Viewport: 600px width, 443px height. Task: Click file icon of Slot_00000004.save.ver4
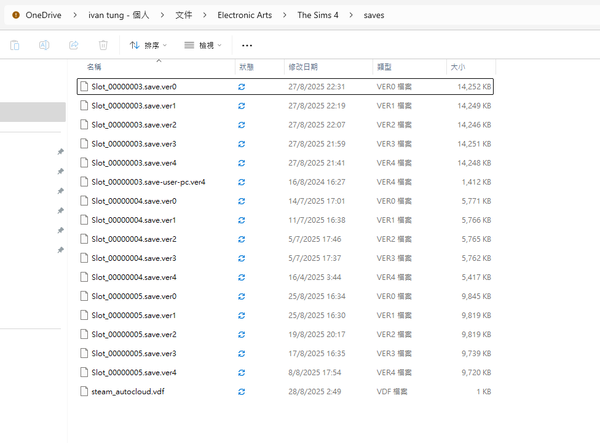click(x=84, y=277)
